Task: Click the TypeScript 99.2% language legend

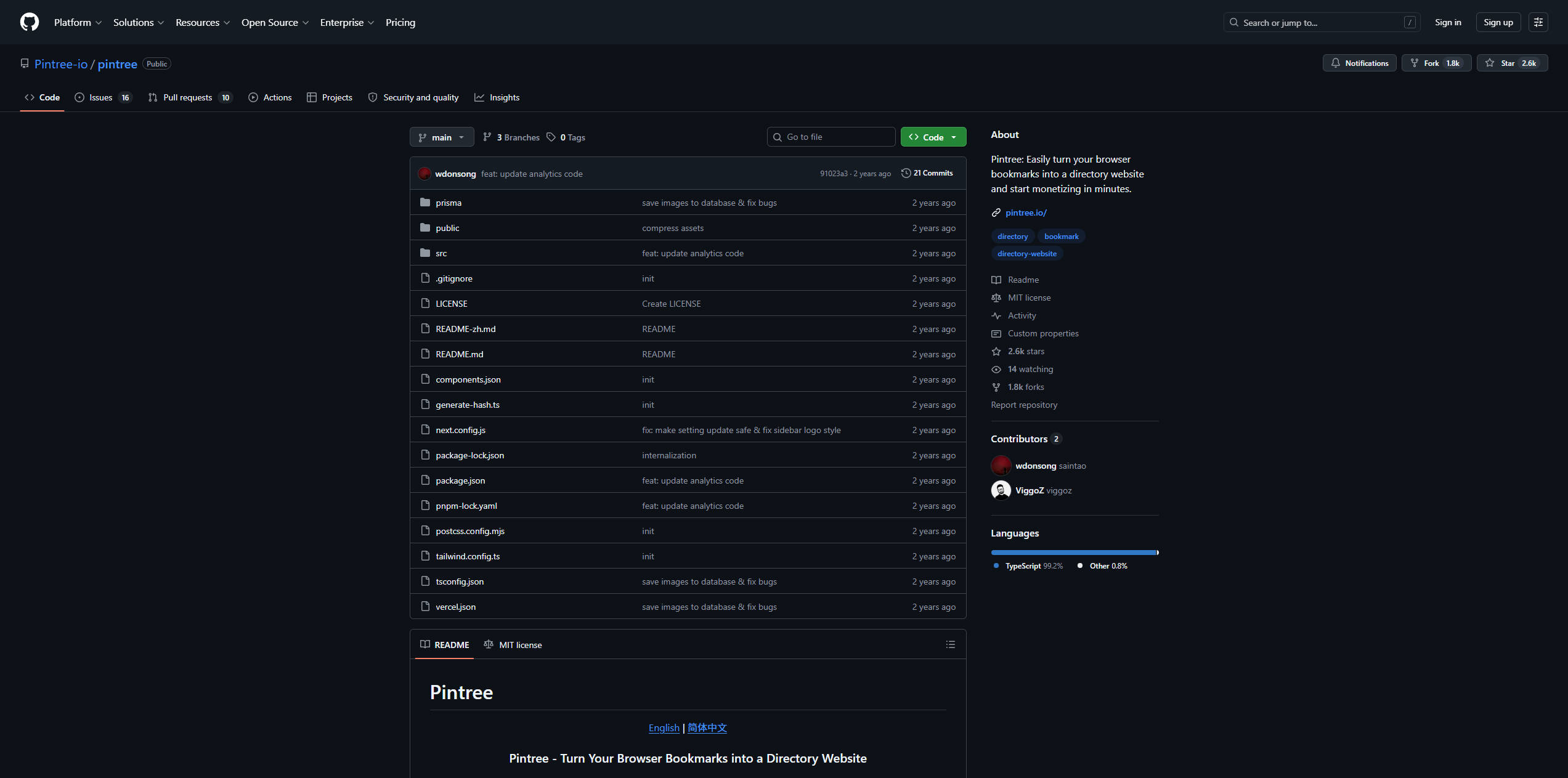Action: tap(1028, 565)
